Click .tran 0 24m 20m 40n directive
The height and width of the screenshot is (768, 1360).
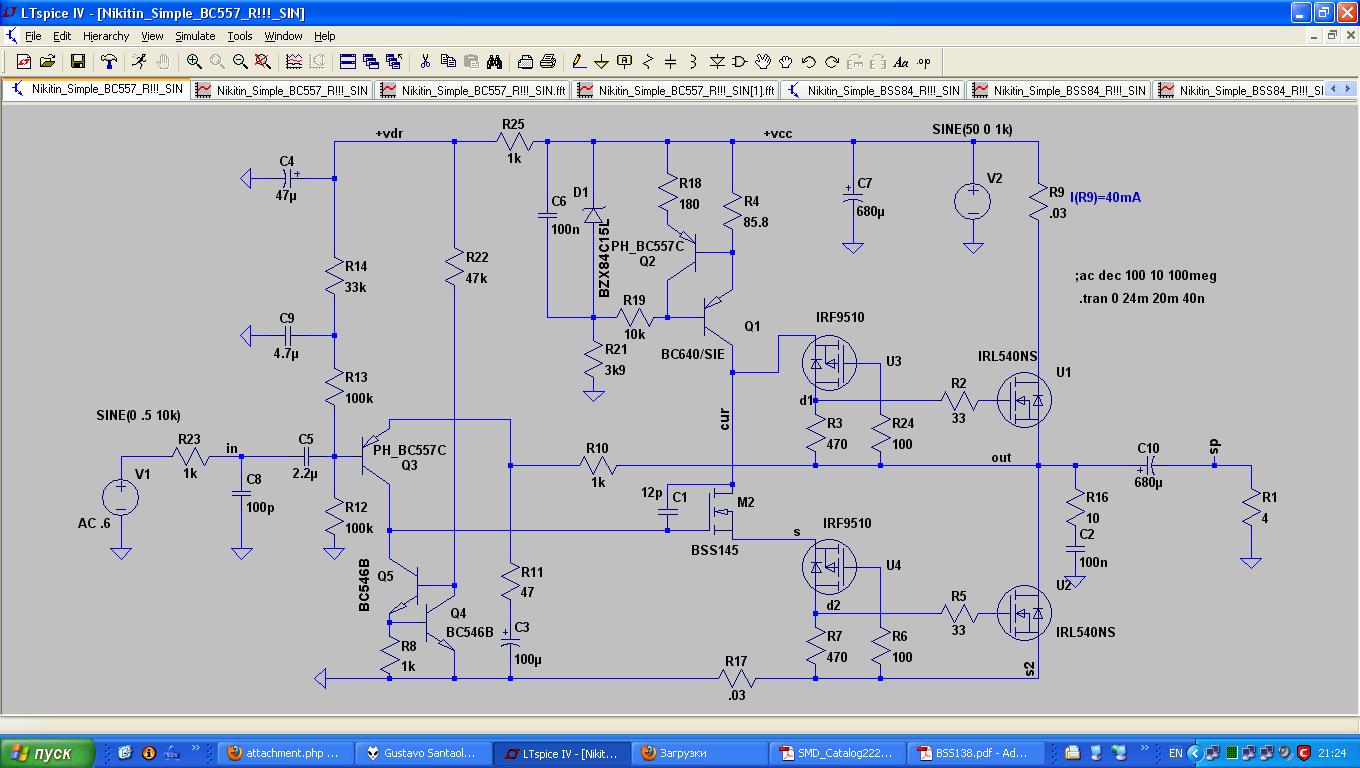pos(1141,298)
